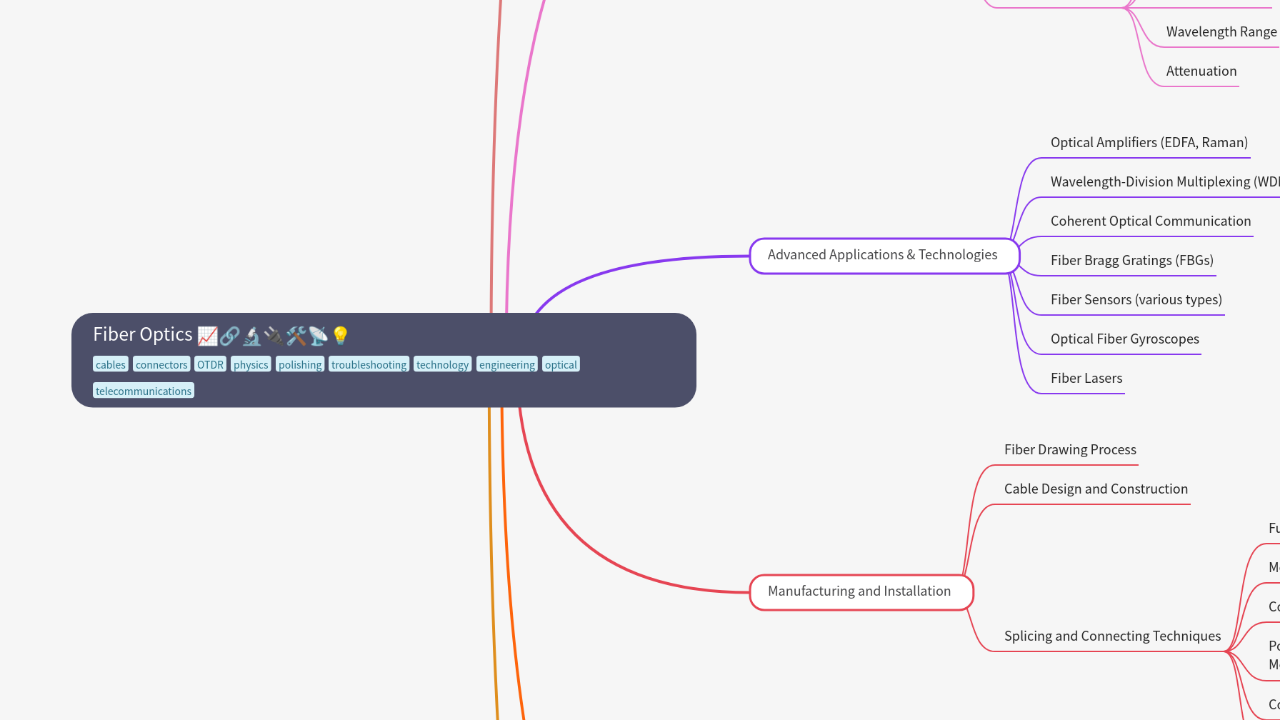Image resolution: width=1280 pixels, height=720 pixels.
Task: Click the 'polishing' tag
Action: tap(300, 365)
